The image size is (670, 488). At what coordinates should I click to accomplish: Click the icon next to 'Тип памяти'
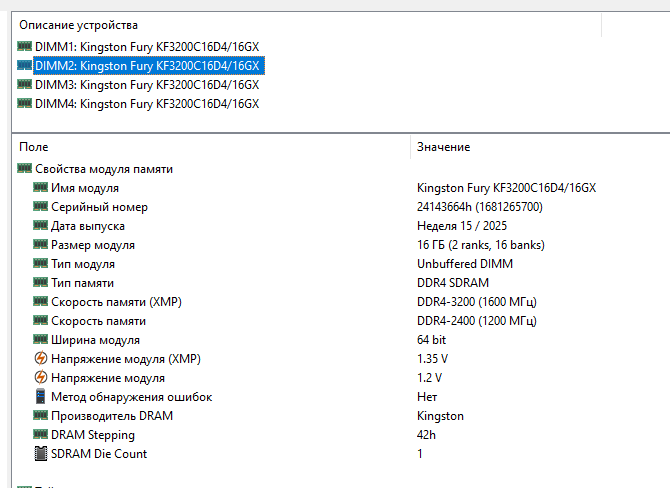tap(41, 282)
